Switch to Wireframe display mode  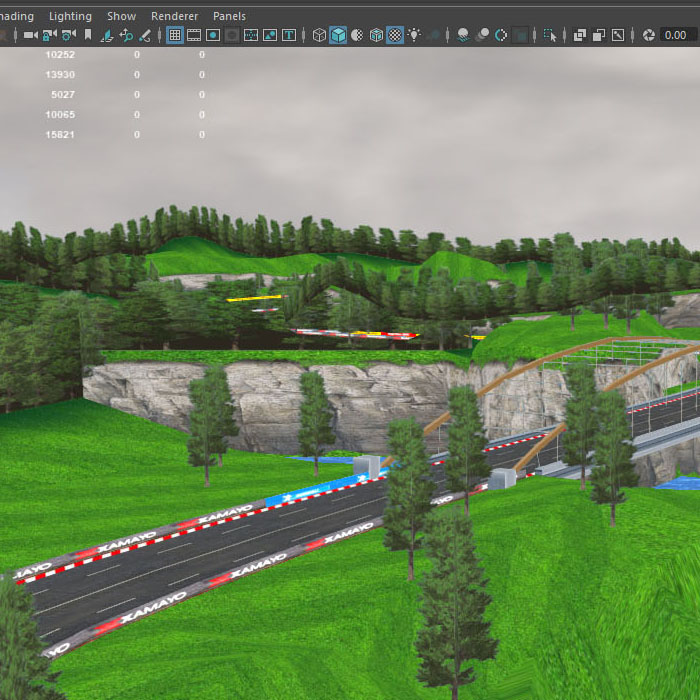[x=319, y=35]
